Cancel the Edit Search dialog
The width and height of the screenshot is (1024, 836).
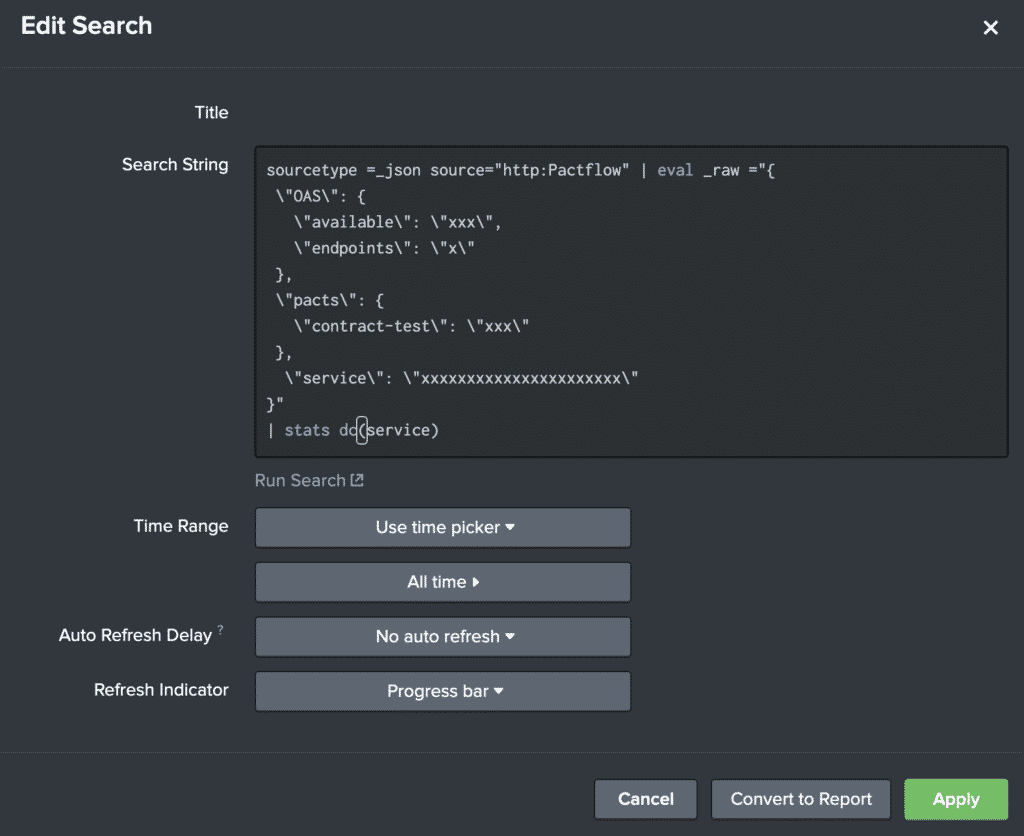(x=645, y=799)
